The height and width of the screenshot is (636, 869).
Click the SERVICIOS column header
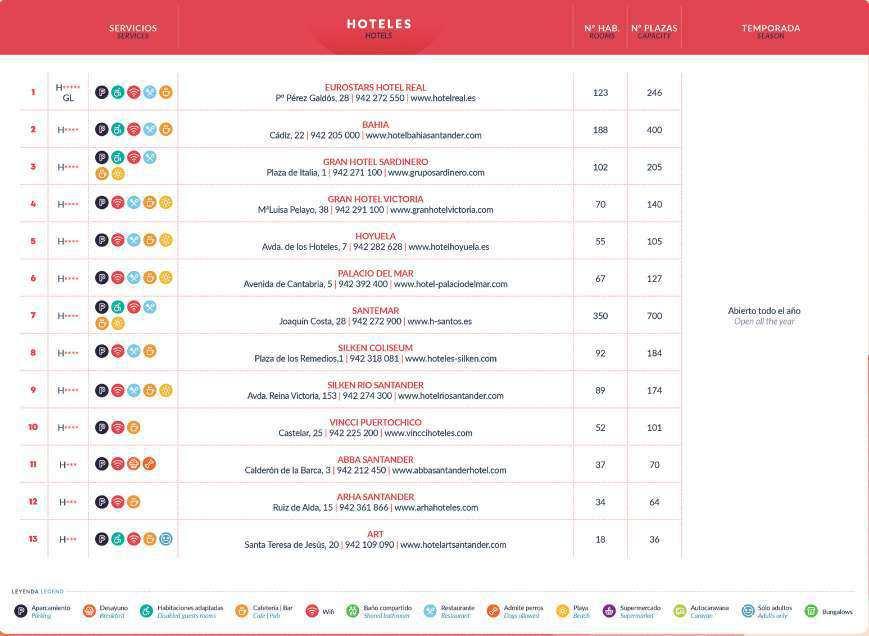point(133,28)
